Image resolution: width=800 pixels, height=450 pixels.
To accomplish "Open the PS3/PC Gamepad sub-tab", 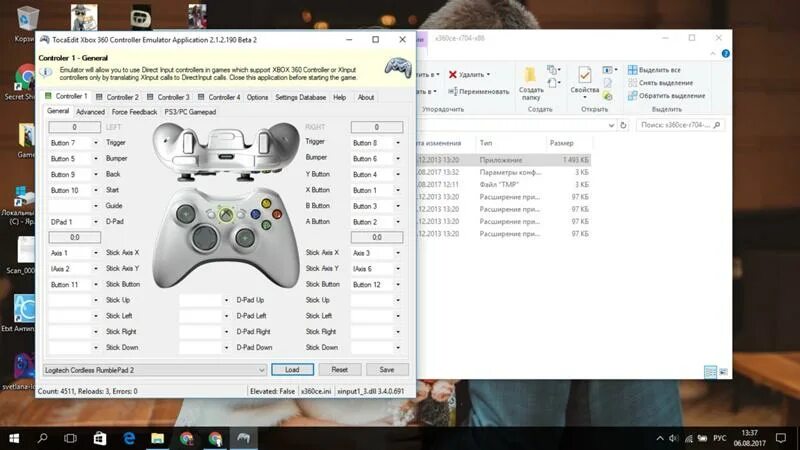I will (x=190, y=112).
